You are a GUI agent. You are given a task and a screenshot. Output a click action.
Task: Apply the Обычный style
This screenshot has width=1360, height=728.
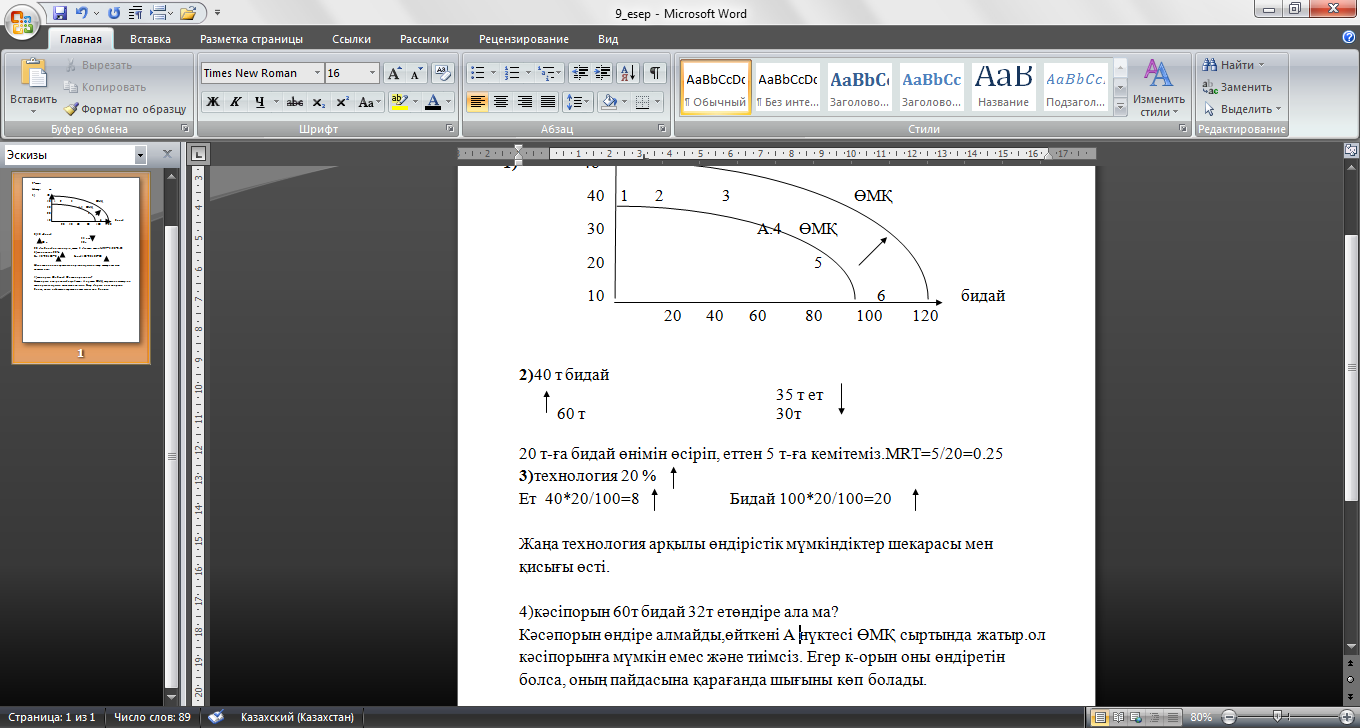[715, 88]
